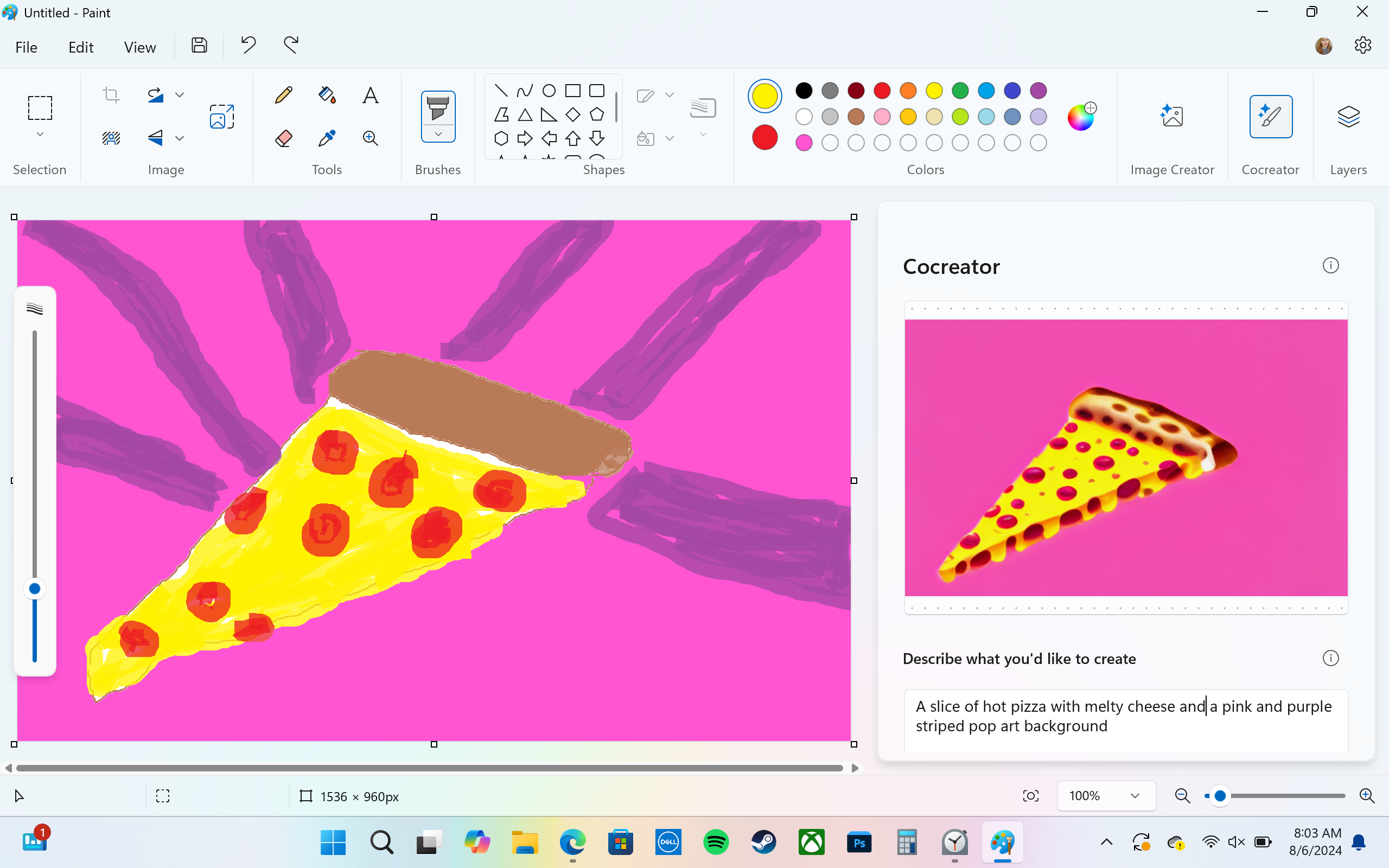Select the Fill (bucket) tool
The height and width of the screenshot is (868, 1389).
pyautogui.click(x=327, y=94)
